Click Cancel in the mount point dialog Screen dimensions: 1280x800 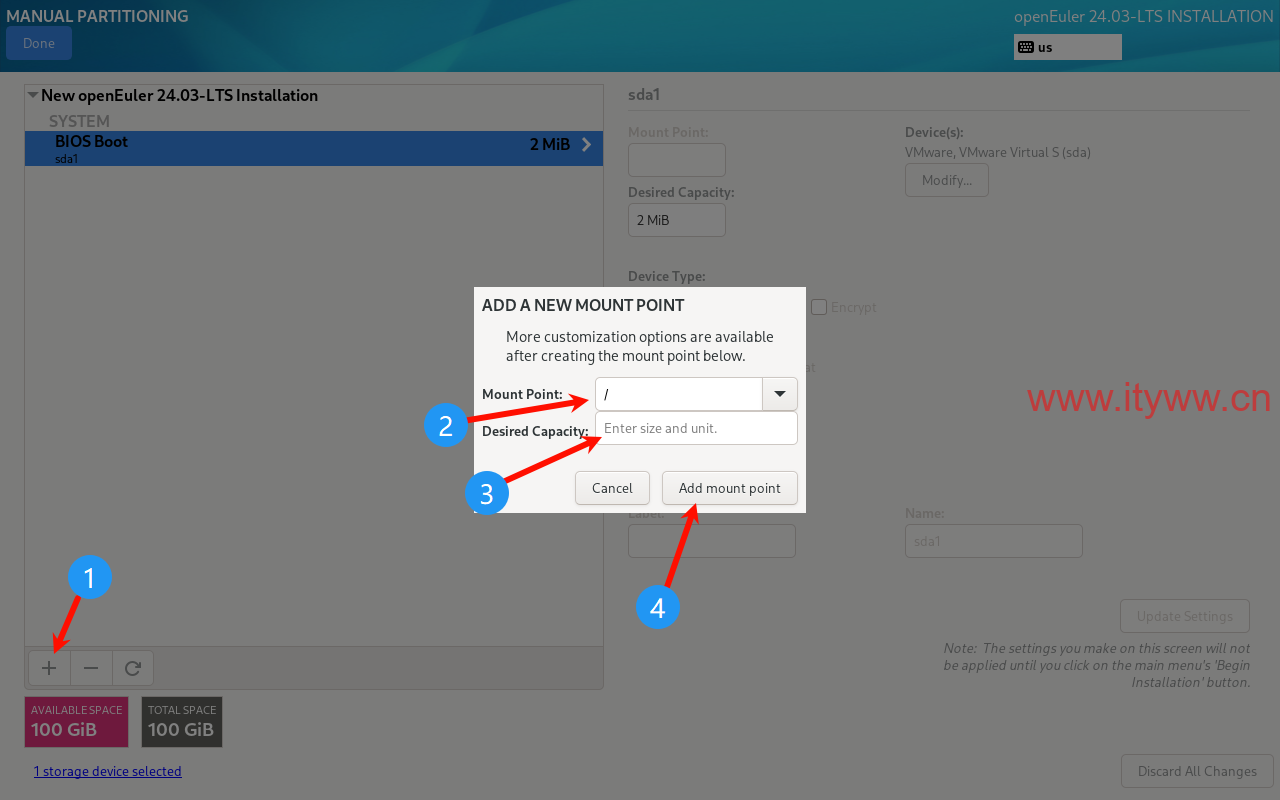(612, 488)
